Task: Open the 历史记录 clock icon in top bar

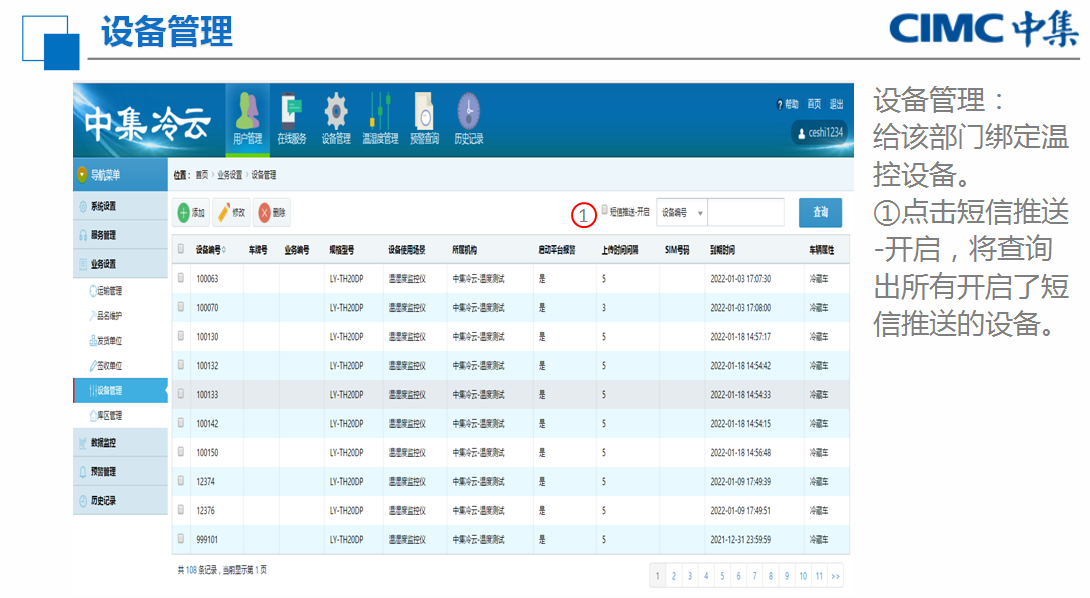Action: click(x=469, y=118)
